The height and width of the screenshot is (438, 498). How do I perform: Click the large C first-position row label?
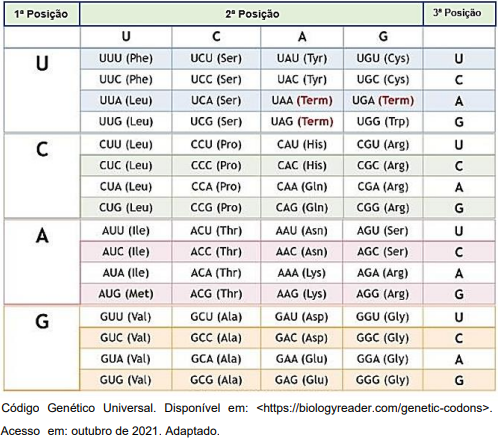click(42, 150)
